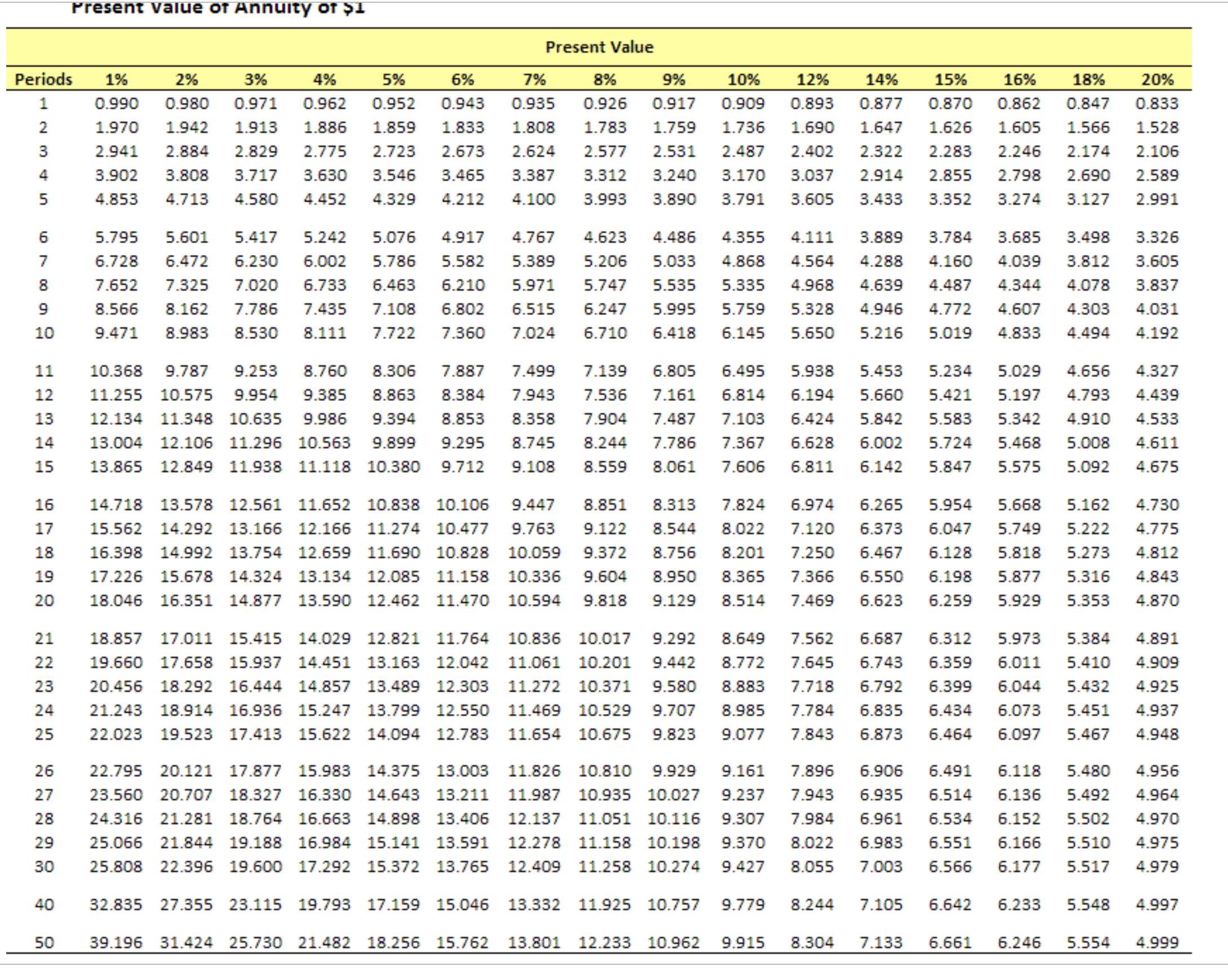Click the "10%" column header

click(x=744, y=79)
